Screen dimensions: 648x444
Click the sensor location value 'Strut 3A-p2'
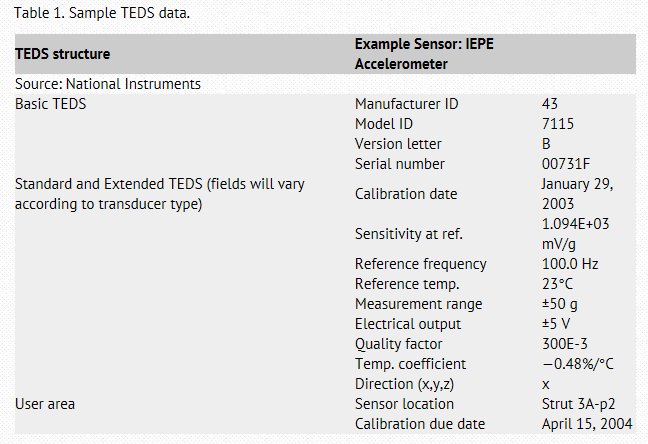point(576,404)
